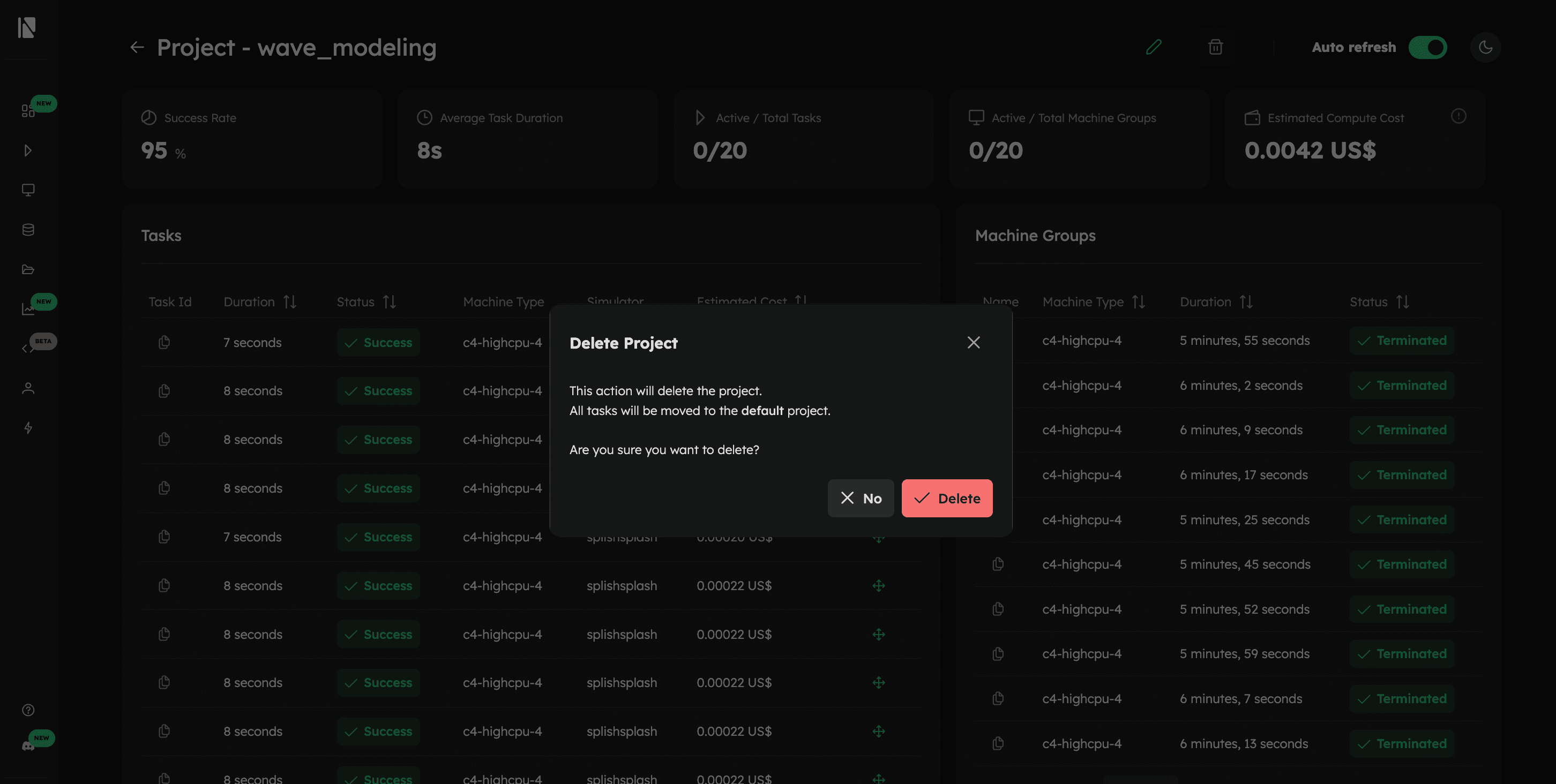Screen dimensions: 1556x784
Task: Open the analytics chart section marked NEW
Action: coord(28,308)
